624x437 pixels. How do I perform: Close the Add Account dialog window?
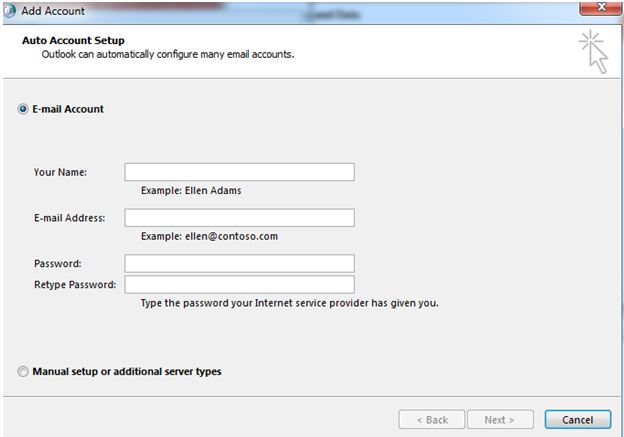601,8
